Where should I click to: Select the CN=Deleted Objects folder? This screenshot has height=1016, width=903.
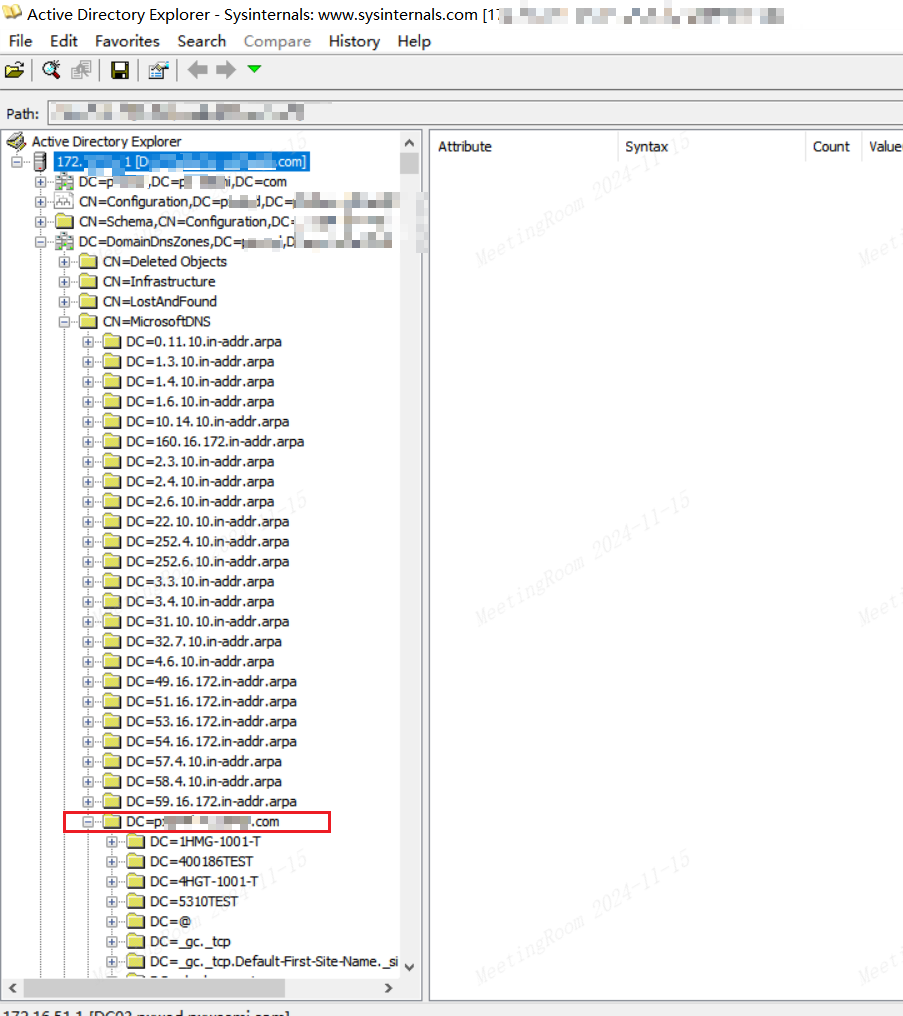pos(164,261)
